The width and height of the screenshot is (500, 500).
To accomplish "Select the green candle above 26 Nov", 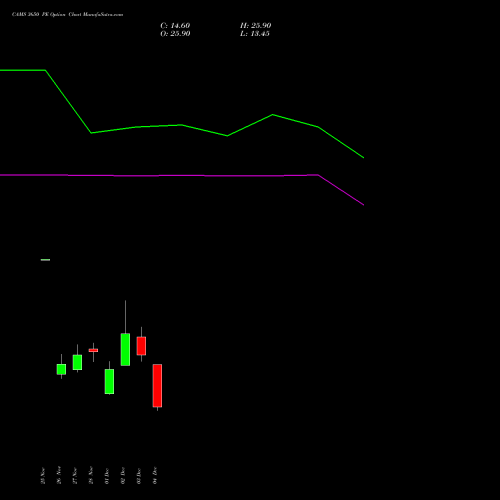I will (61, 369).
